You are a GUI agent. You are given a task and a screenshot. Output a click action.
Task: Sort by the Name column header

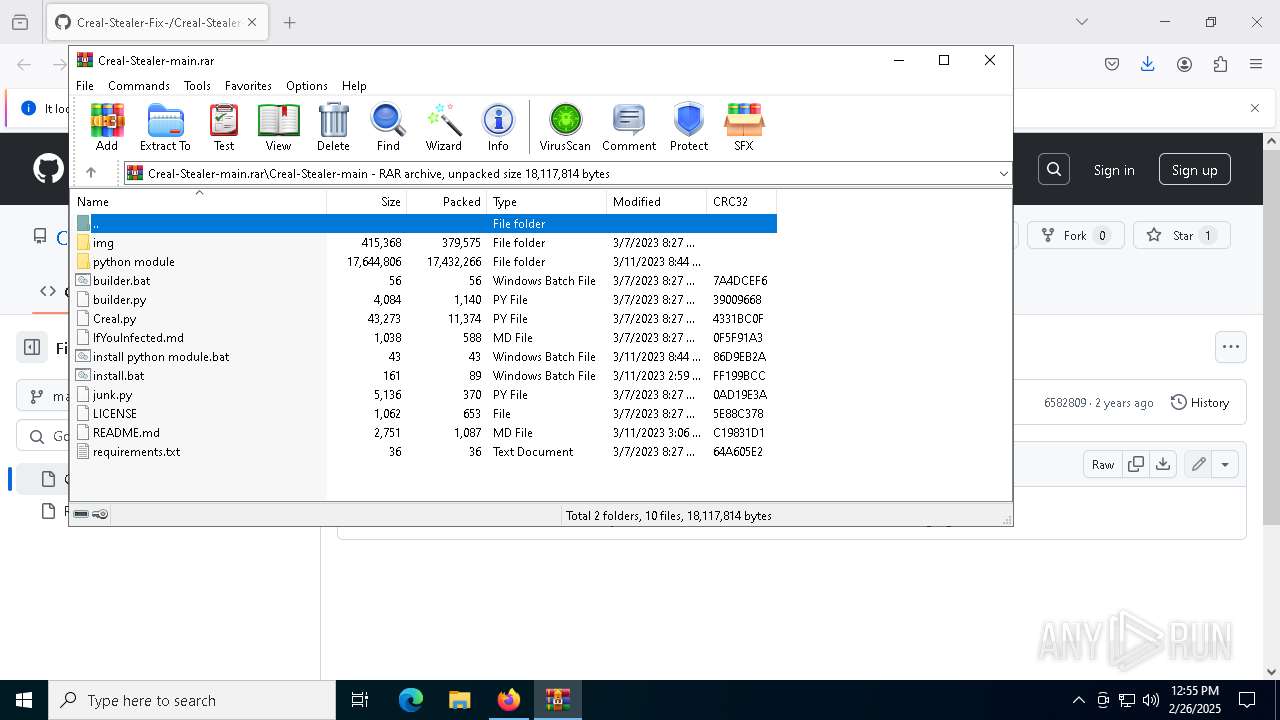tap(200, 202)
